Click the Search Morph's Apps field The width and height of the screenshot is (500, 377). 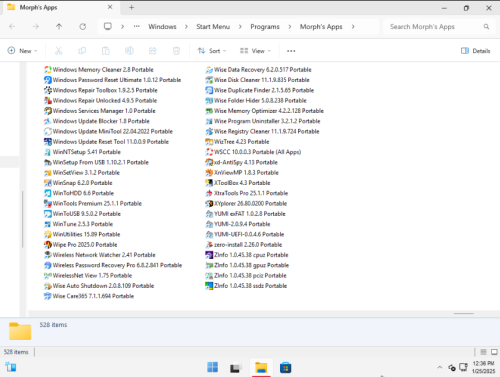coord(439,27)
